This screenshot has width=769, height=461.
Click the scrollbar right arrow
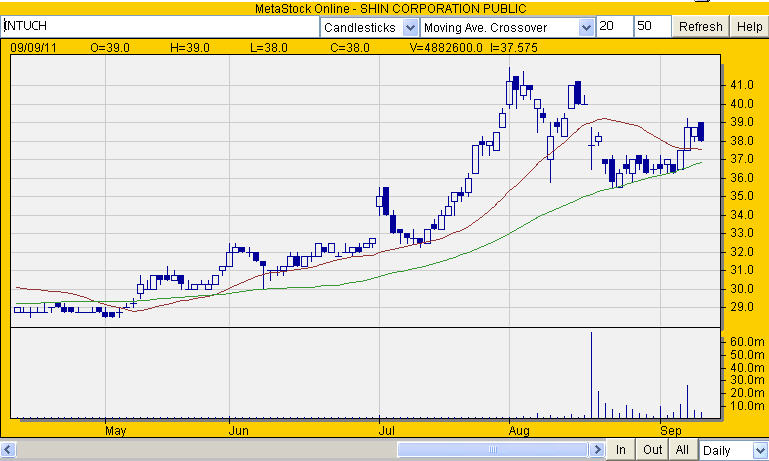597,449
